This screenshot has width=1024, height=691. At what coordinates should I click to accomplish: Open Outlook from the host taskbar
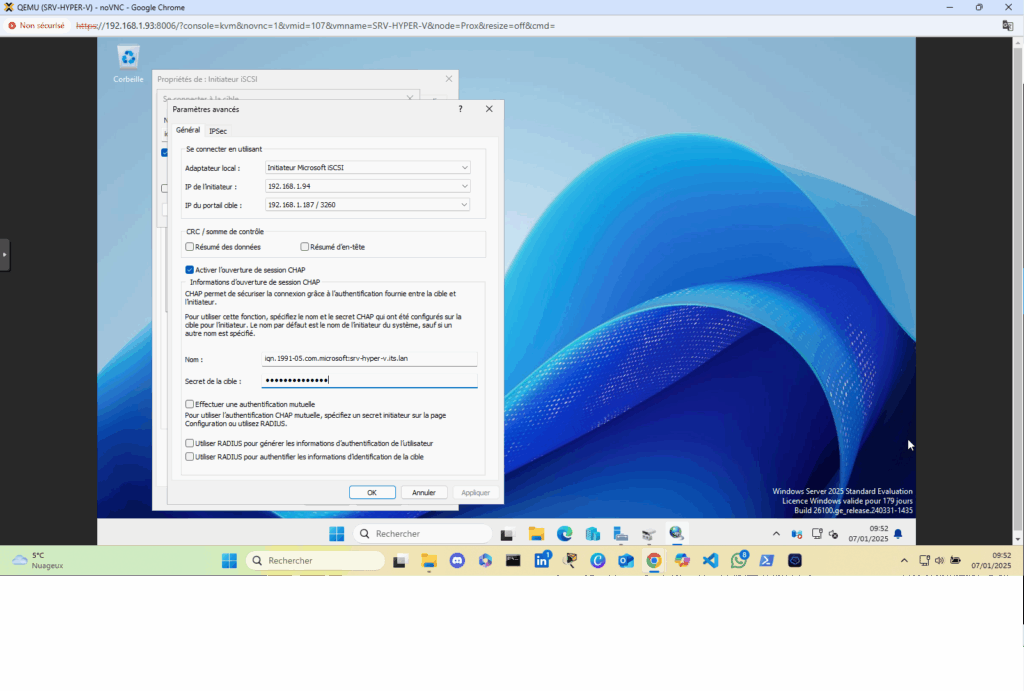pos(626,560)
